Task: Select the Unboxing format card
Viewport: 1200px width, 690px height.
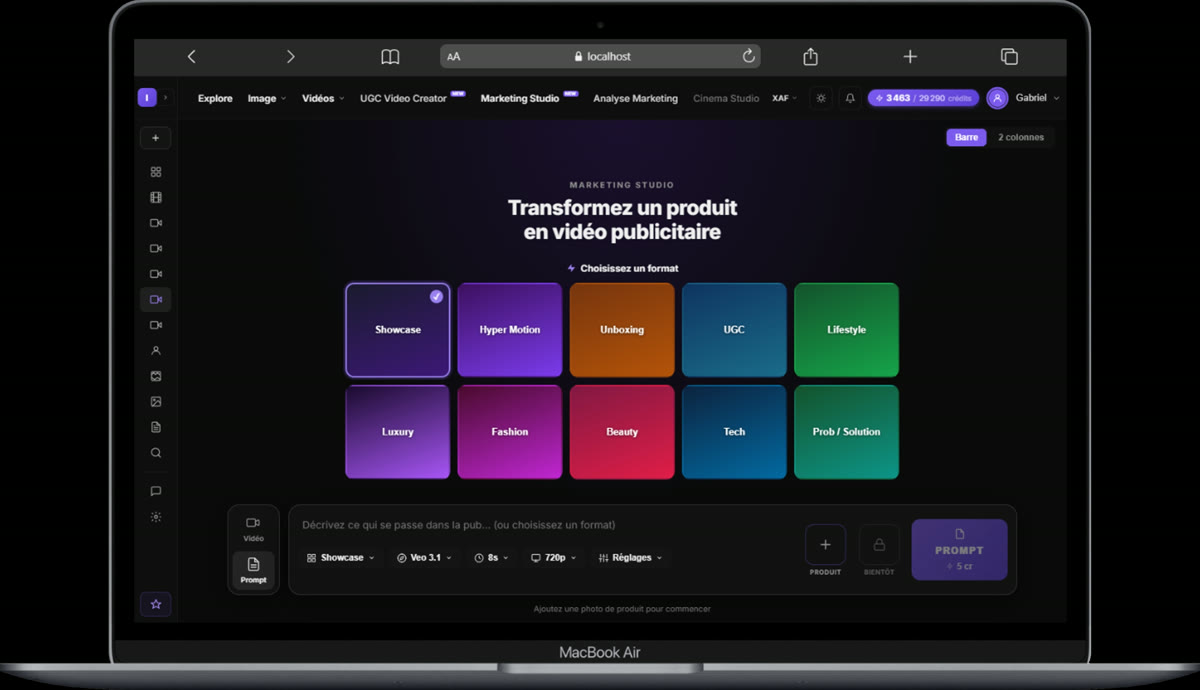Action: (x=622, y=330)
